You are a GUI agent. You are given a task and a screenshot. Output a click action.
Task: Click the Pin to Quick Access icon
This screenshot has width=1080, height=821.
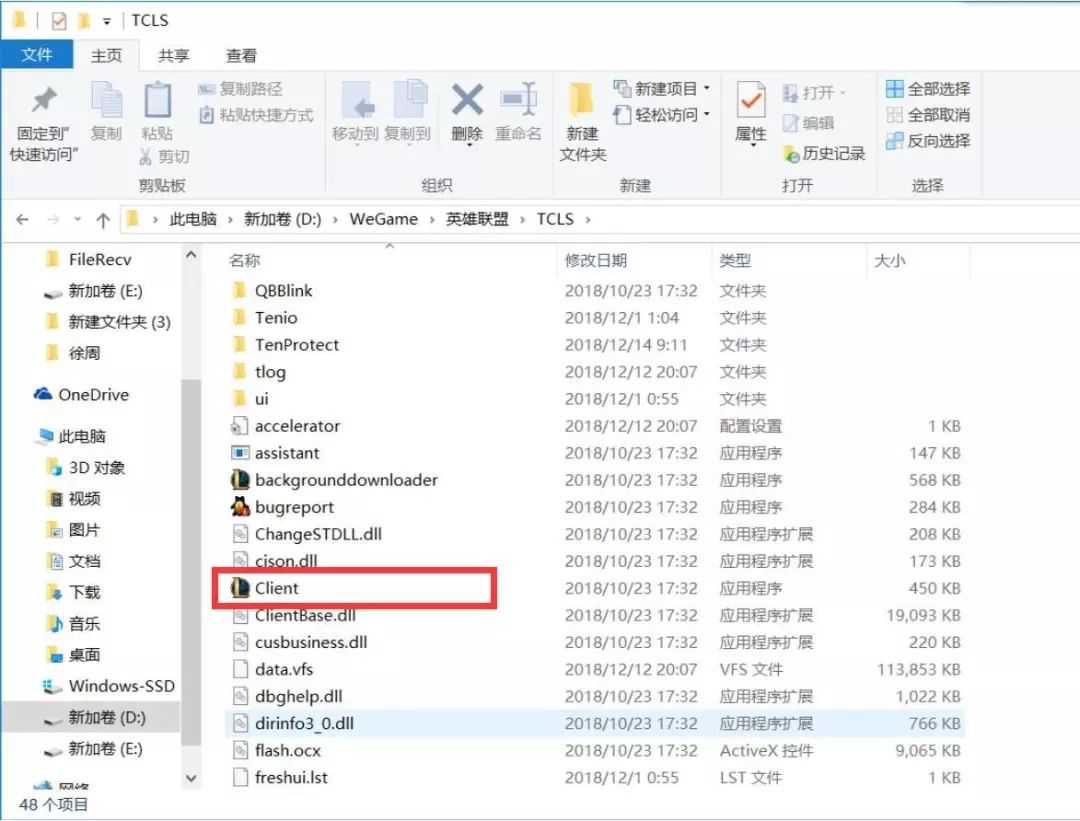tap(43, 101)
